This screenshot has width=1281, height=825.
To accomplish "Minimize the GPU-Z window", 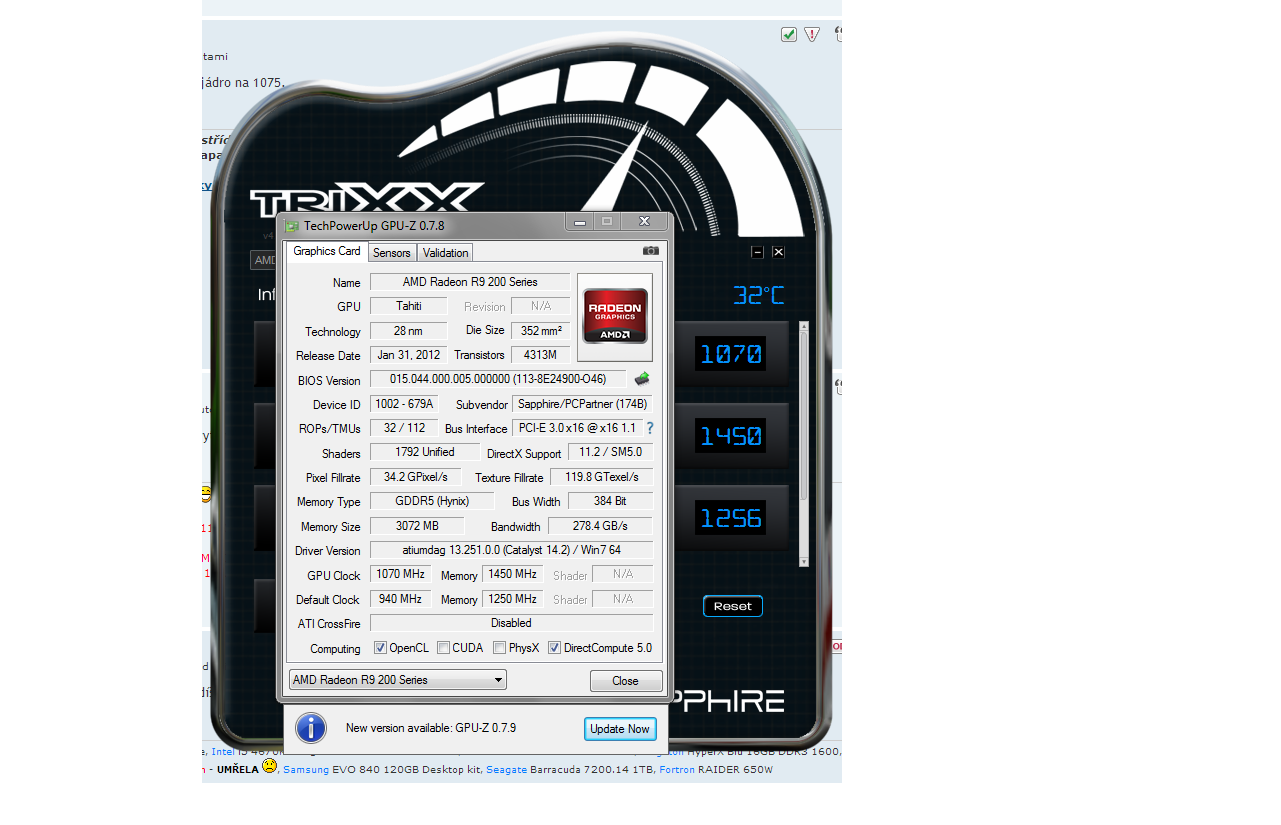I will point(580,222).
